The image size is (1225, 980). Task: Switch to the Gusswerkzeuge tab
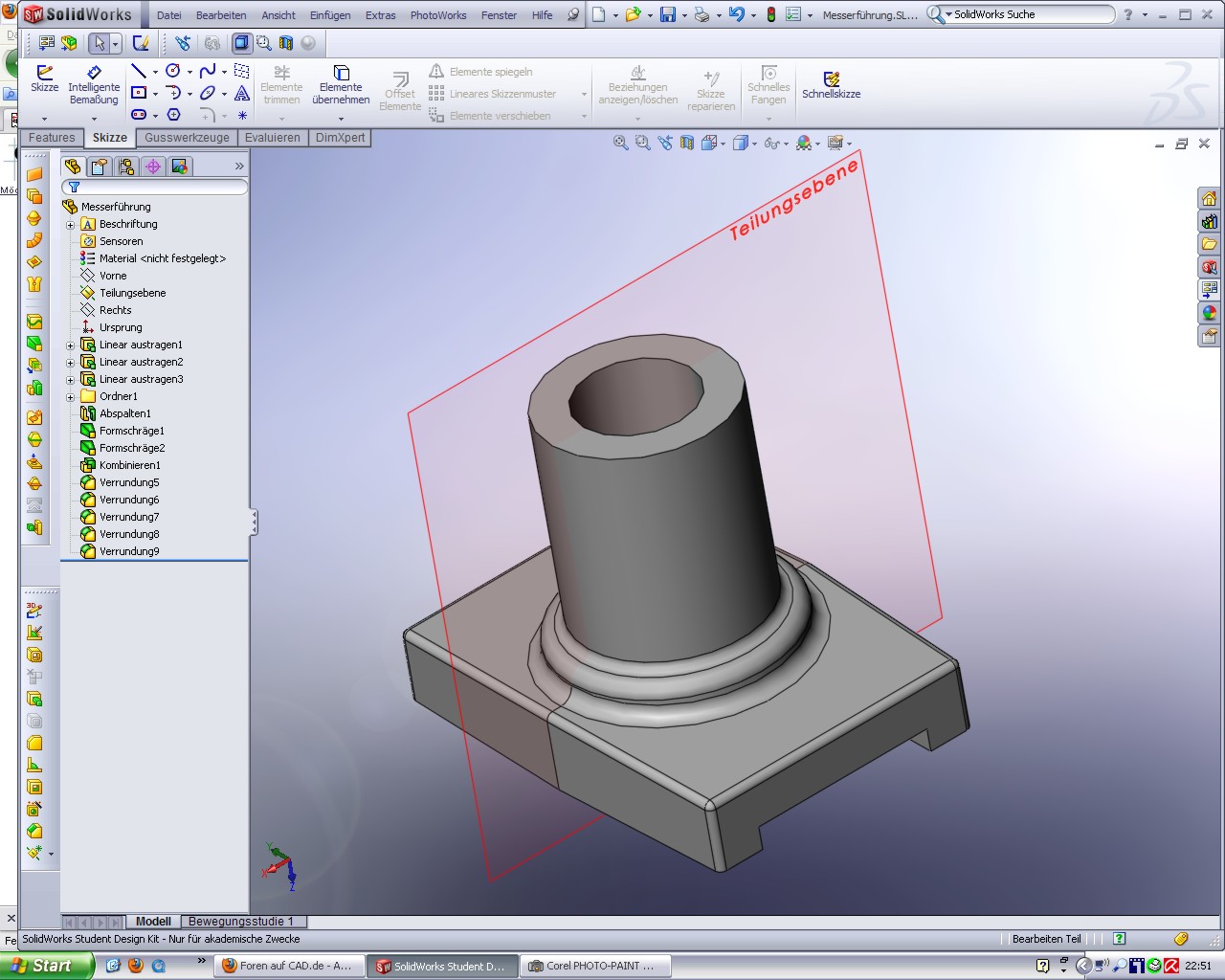187,138
